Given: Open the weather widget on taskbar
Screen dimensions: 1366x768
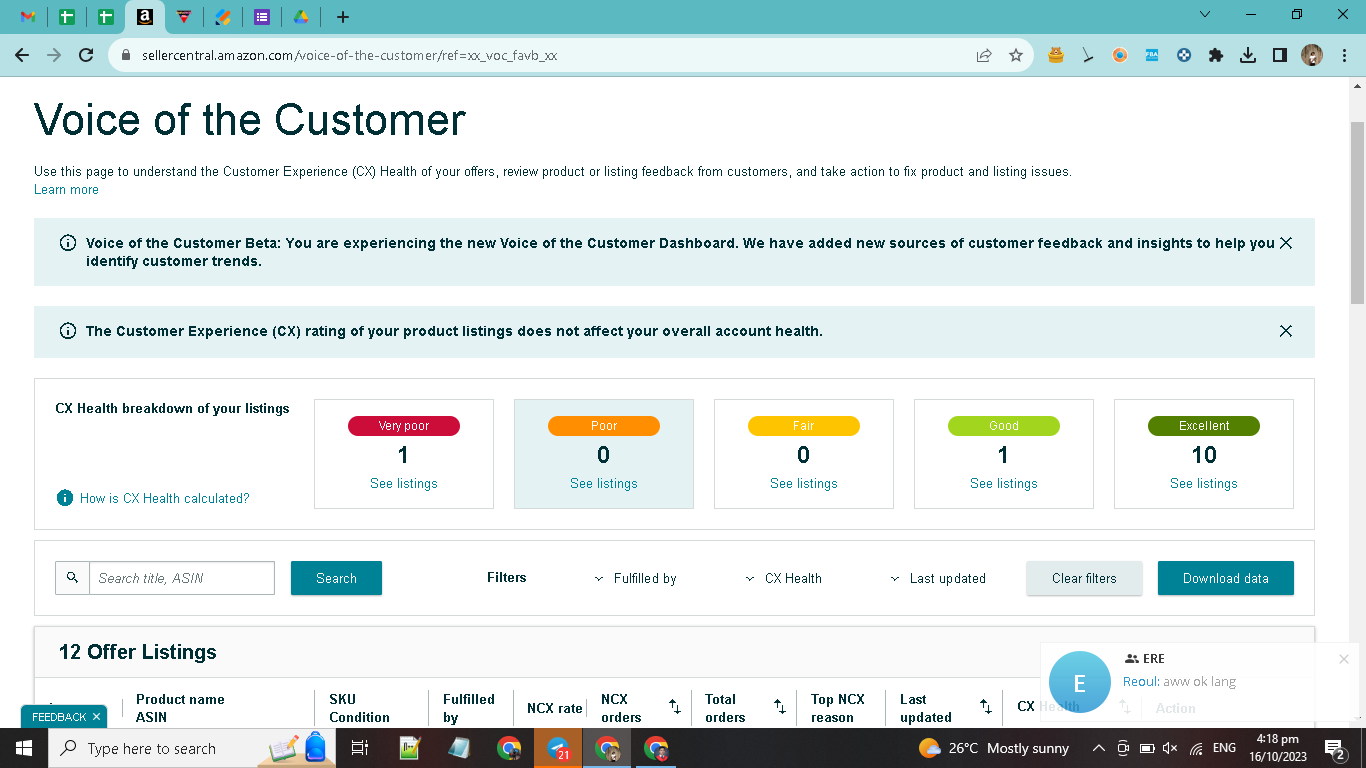Looking at the screenshot, I should coord(995,748).
